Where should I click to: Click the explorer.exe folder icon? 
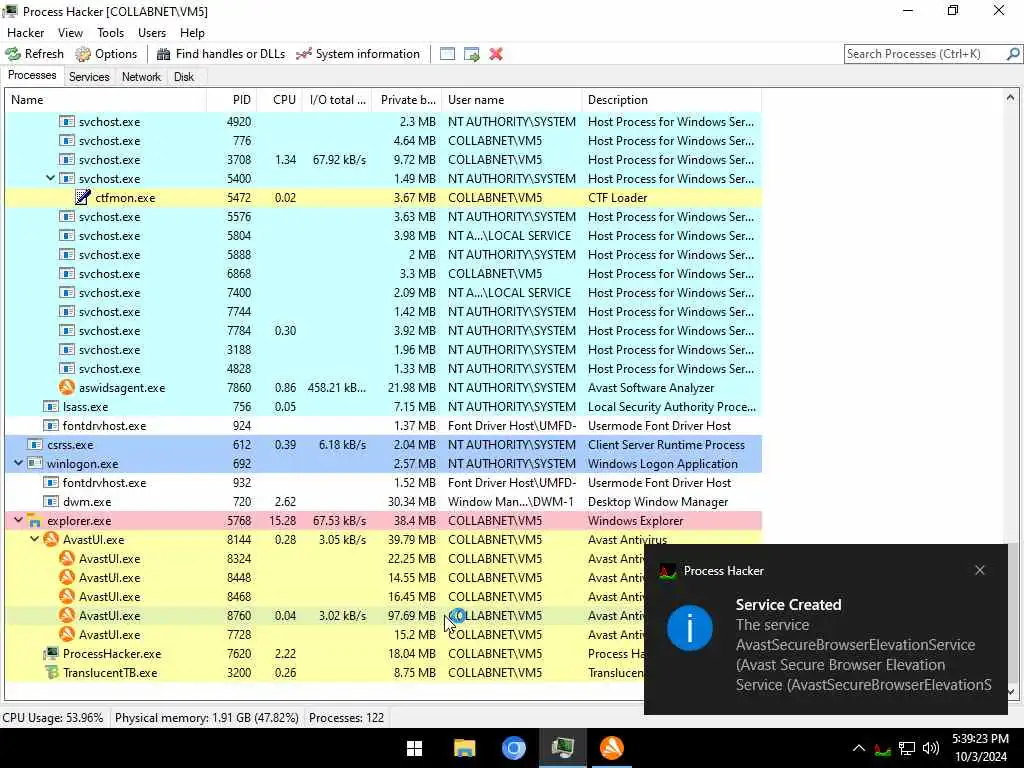point(35,520)
